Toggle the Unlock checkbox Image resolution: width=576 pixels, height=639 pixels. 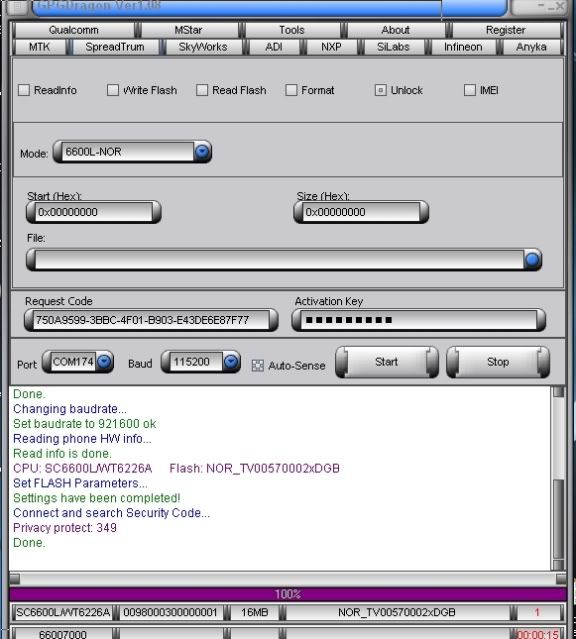pos(380,90)
